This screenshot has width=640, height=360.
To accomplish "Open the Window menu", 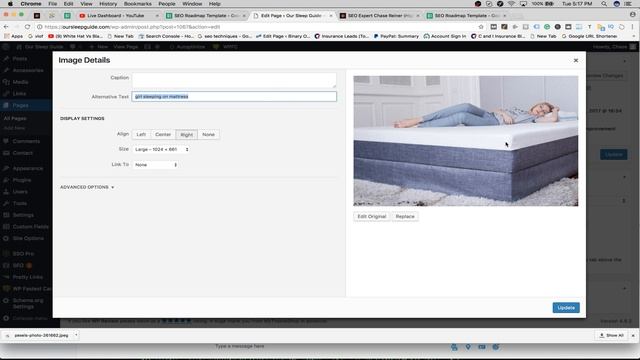I will point(192,4).
